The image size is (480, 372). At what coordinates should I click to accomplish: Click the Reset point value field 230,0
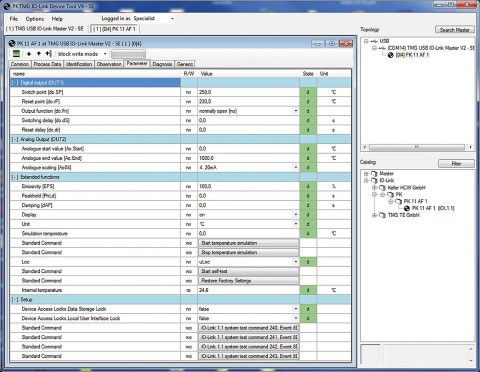249,101
